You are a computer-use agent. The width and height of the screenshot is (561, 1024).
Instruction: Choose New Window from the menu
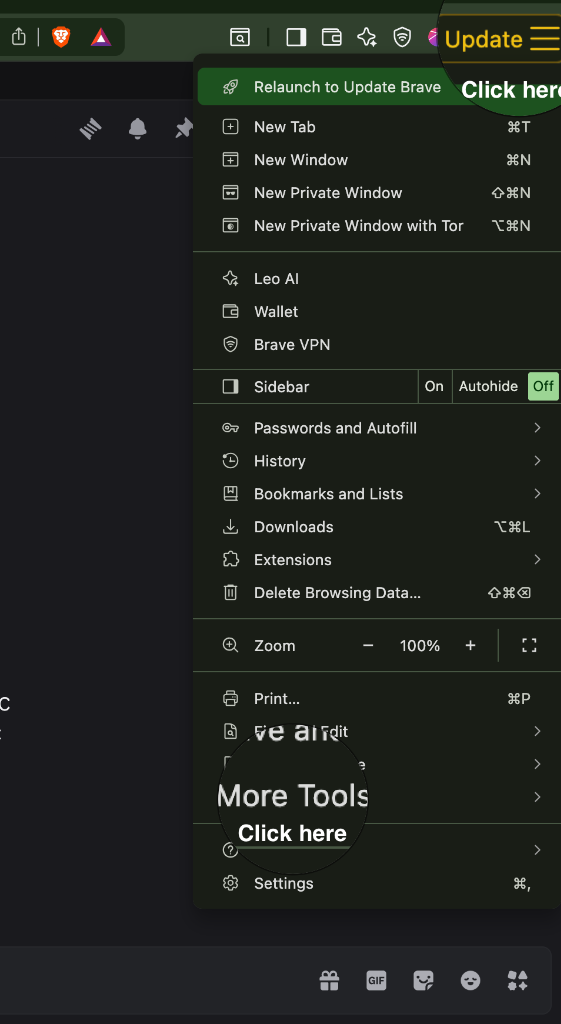[x=377, y=160]
